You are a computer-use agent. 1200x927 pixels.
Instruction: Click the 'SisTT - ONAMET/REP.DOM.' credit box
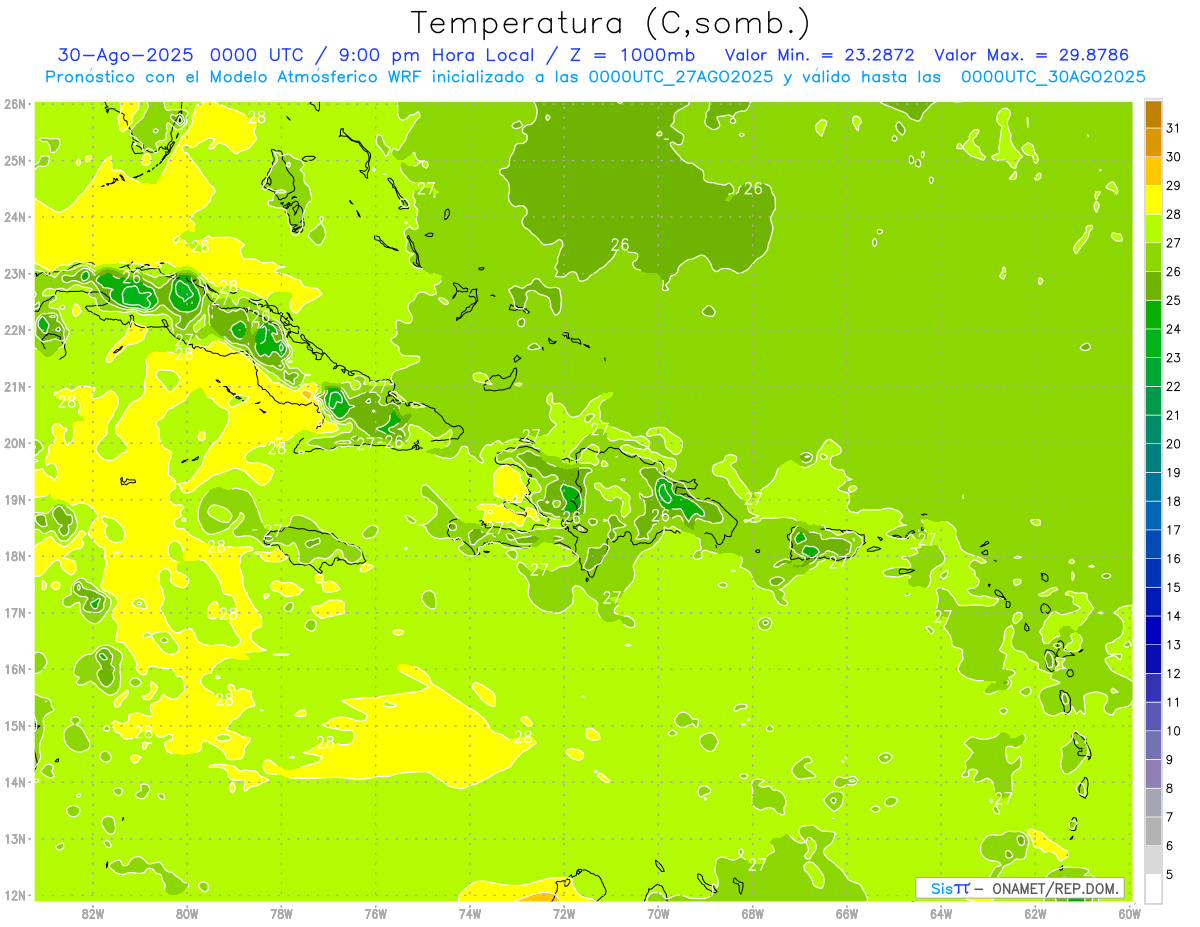pyautogui.click(x=1020, y=888)
